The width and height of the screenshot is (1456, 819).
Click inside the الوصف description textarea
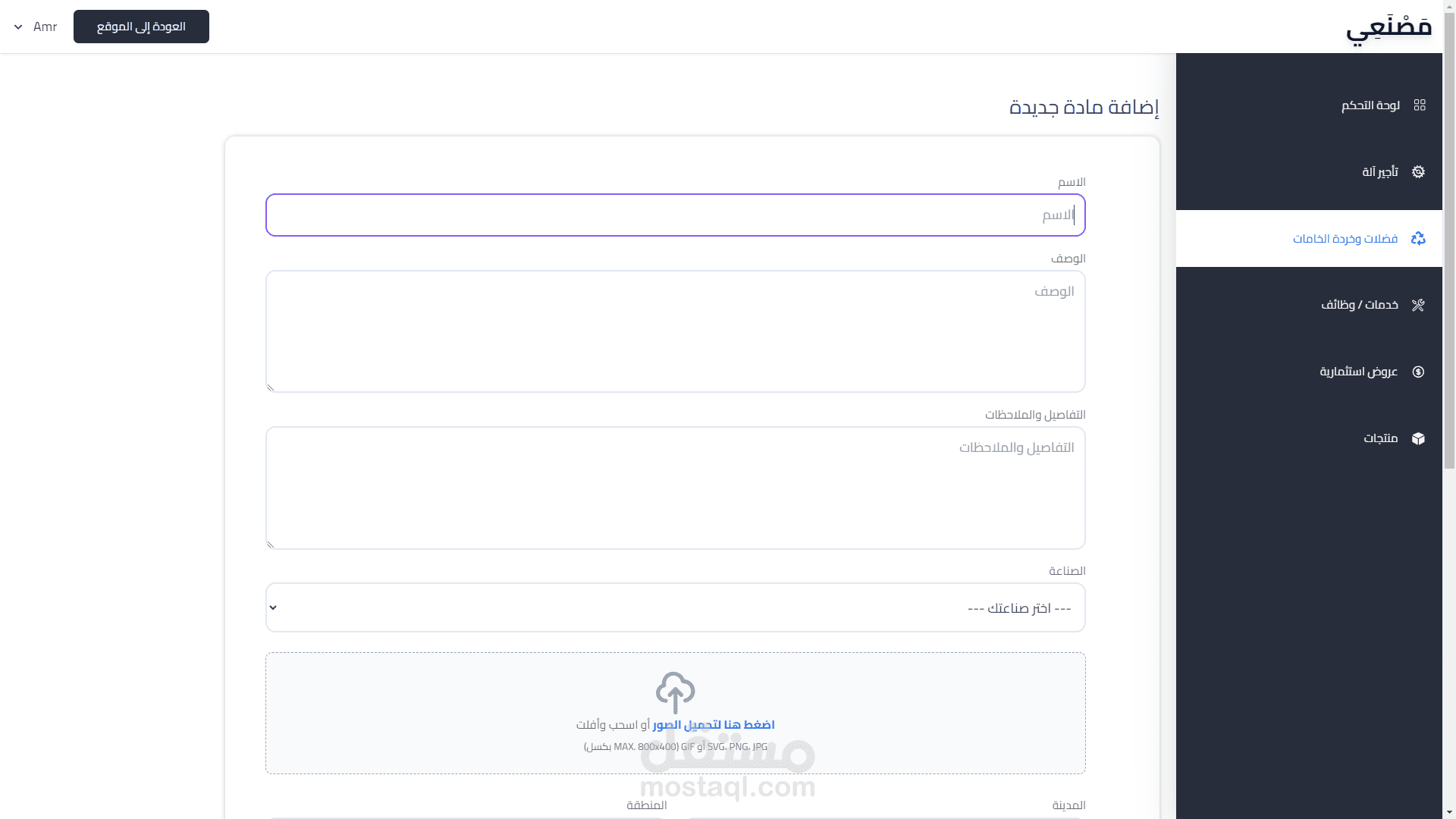coord(675,331)
